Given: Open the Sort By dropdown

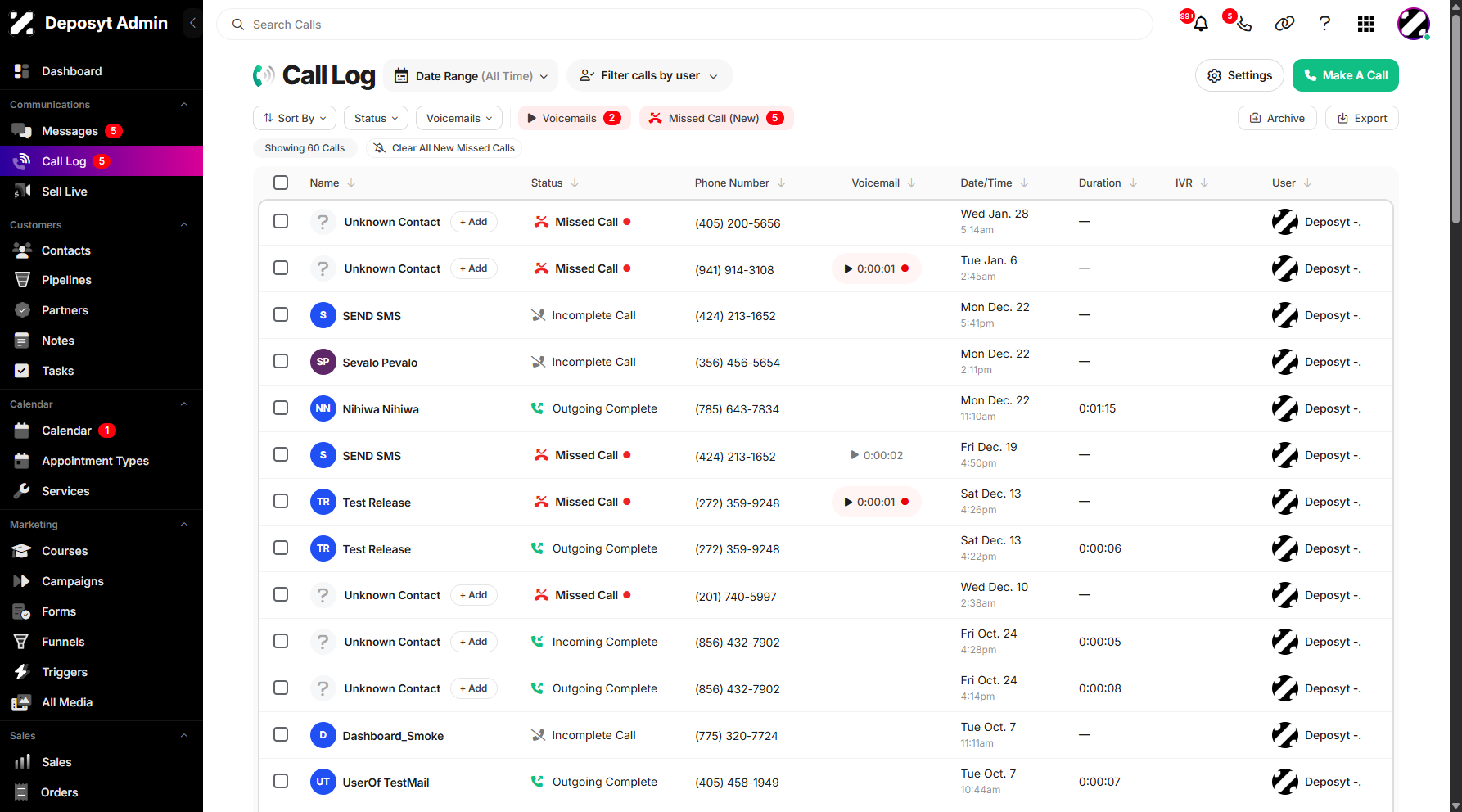Looking at the screenshot, I should click(x=295, y=118).
